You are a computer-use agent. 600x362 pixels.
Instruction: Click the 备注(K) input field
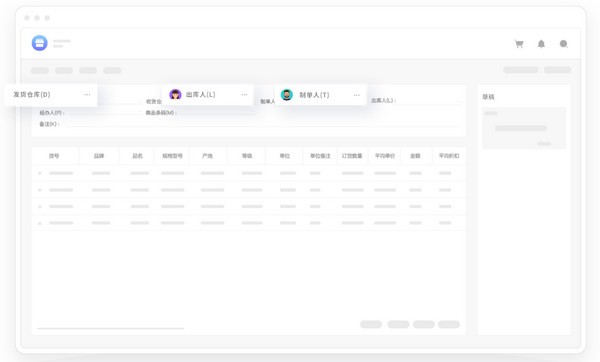click(262, 124)
